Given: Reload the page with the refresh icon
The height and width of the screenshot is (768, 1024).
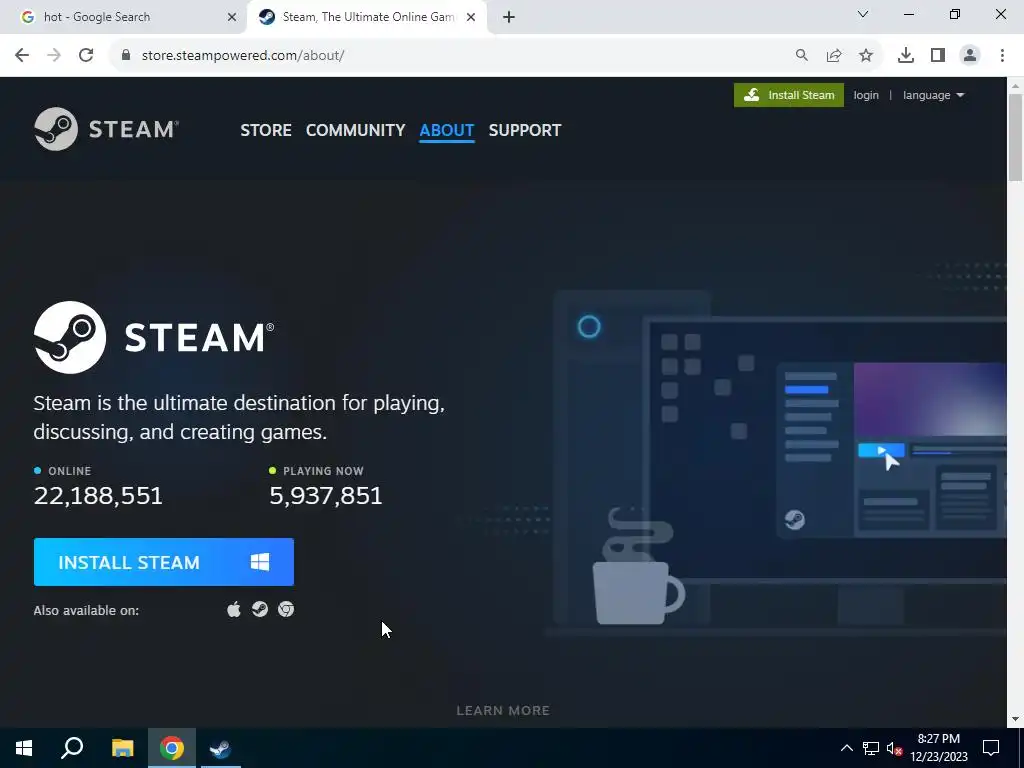Looking at the screenshot, I should pyautogui.click(x=86, y=56).
